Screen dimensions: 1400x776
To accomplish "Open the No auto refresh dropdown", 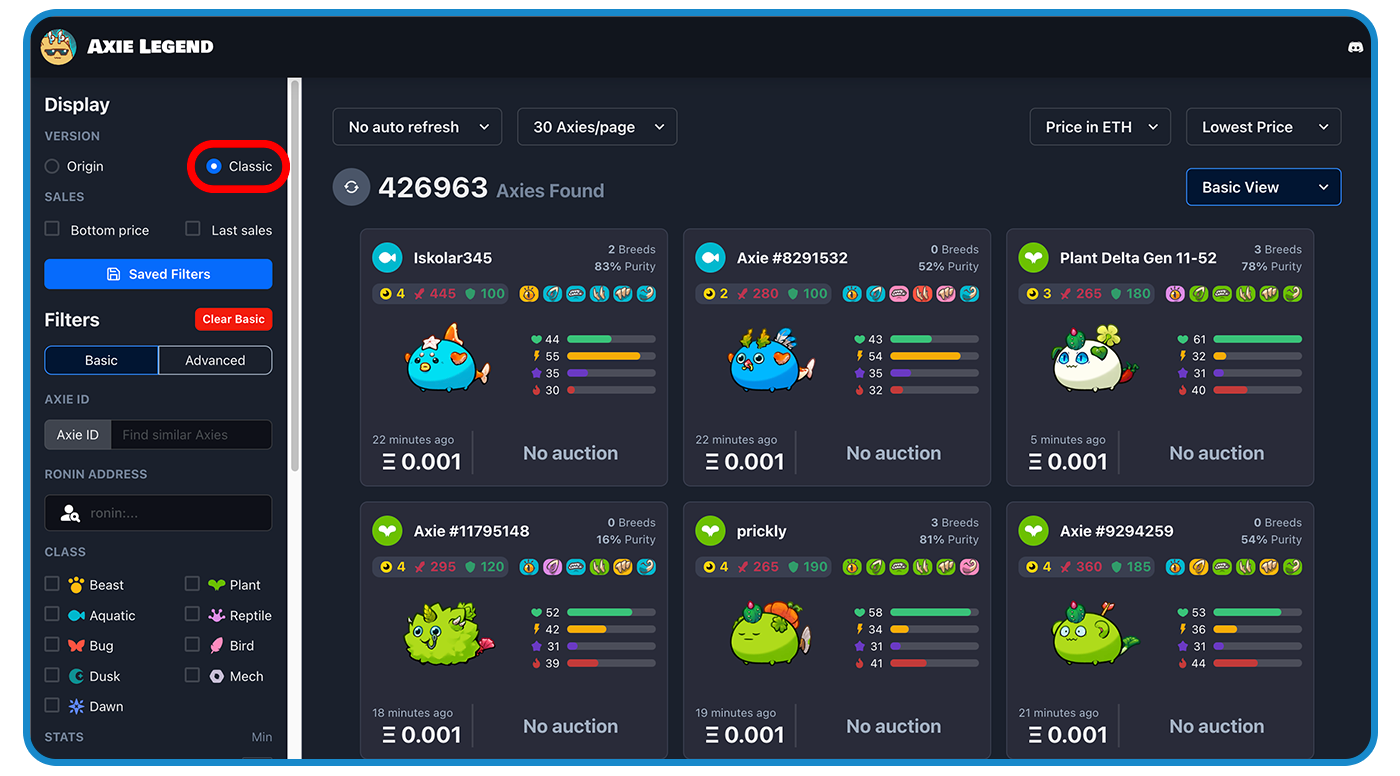I will tap(417, 127).
